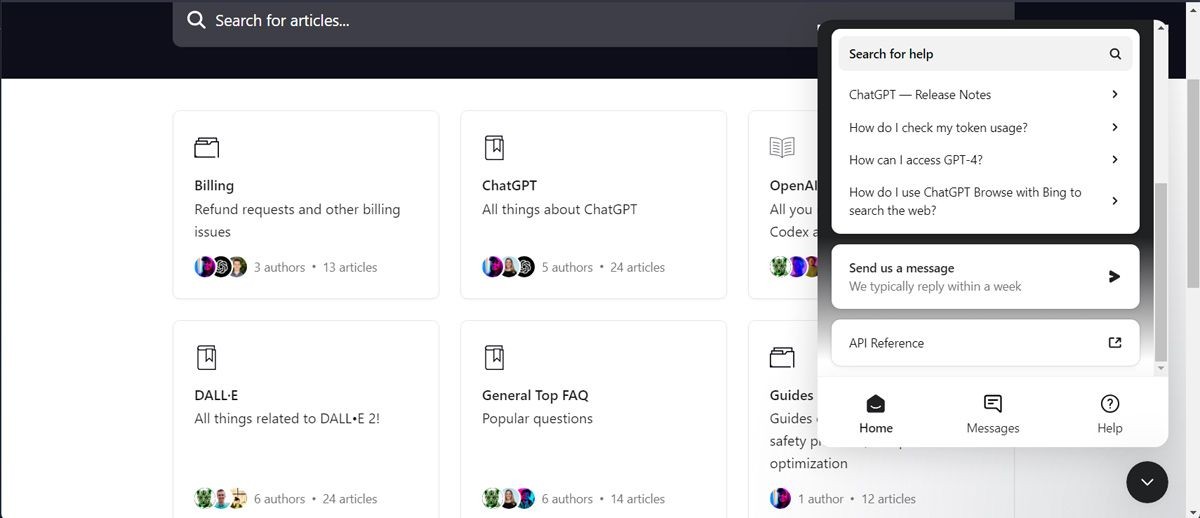Click "We typically reply within a week" text
Image resolution: width=1200 pixels, height=518 pixels.
[x=935, y=286]
